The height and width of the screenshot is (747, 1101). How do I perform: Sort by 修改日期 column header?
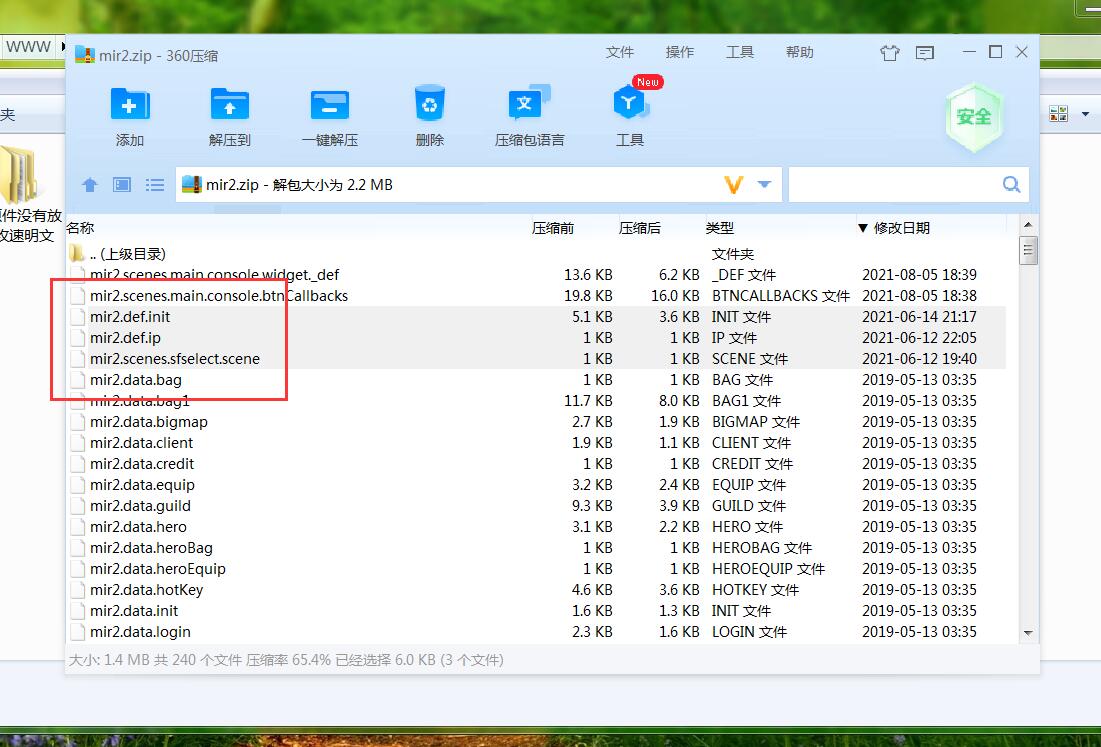click(901, 228)
